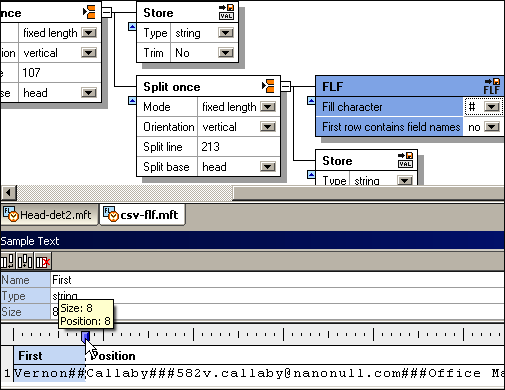The image size is (505, 390).
Task: Open the First row contains field names dropdown
Action: (492, 127)
